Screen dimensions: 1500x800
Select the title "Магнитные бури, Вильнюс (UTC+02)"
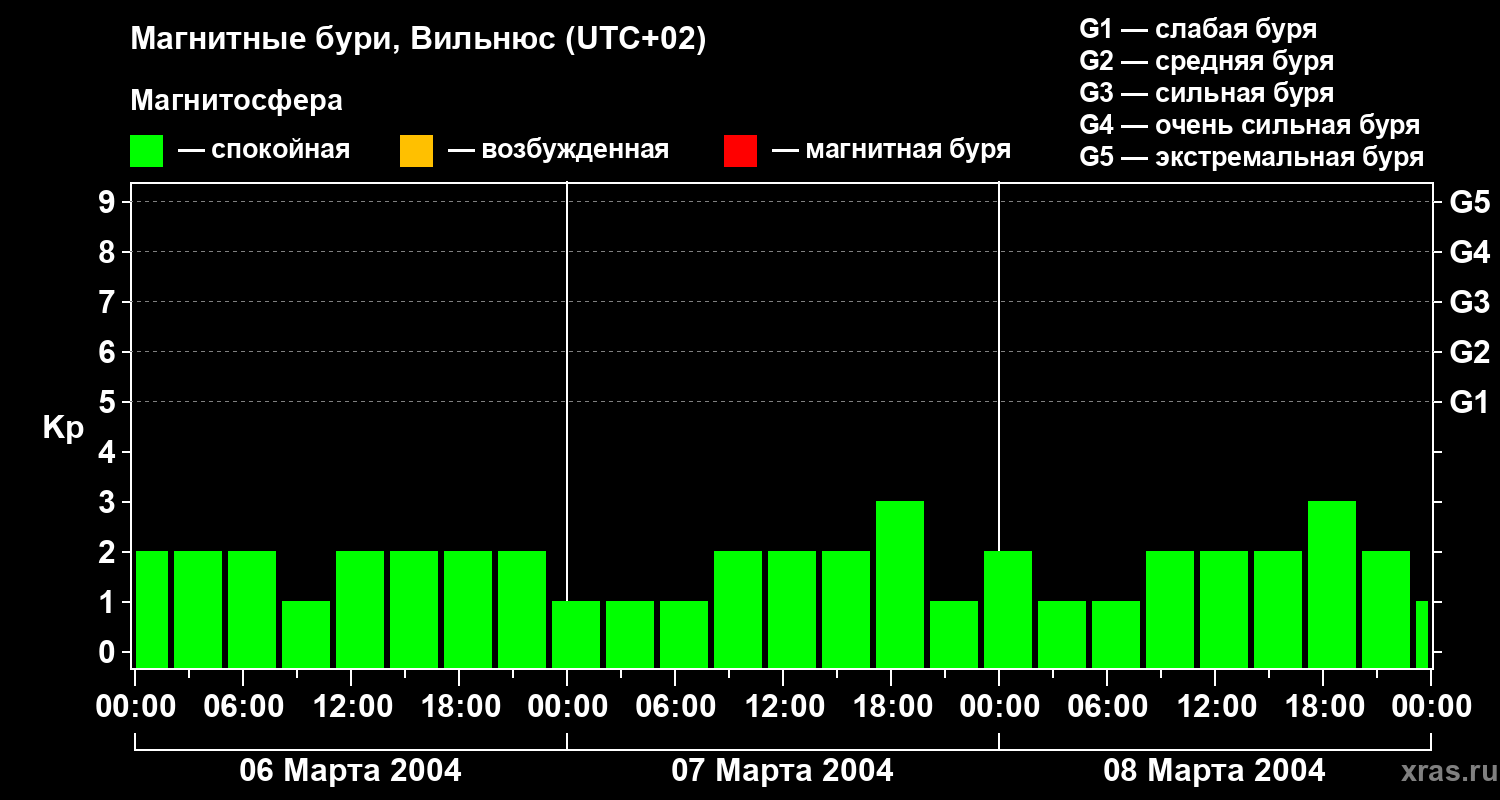pyautogui.click(x=419, y=40)
